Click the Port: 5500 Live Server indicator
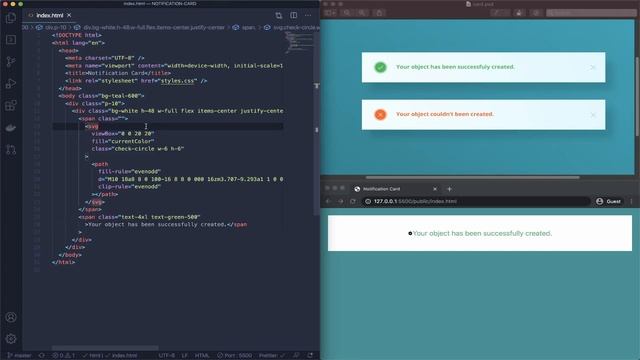The width and height of the screenshot is (640, 360). (235, 356)
